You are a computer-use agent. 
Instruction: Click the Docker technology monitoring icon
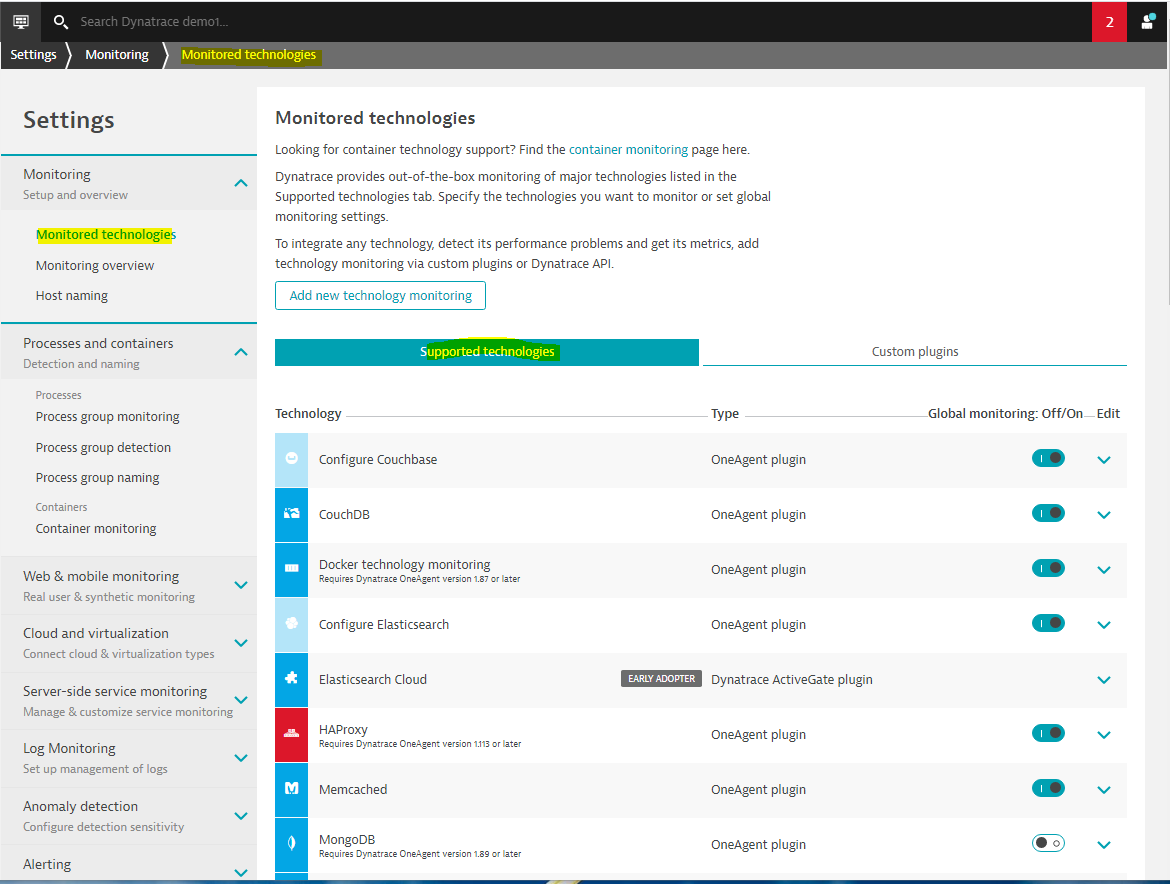pyautogui.click(x=291, y=570)
